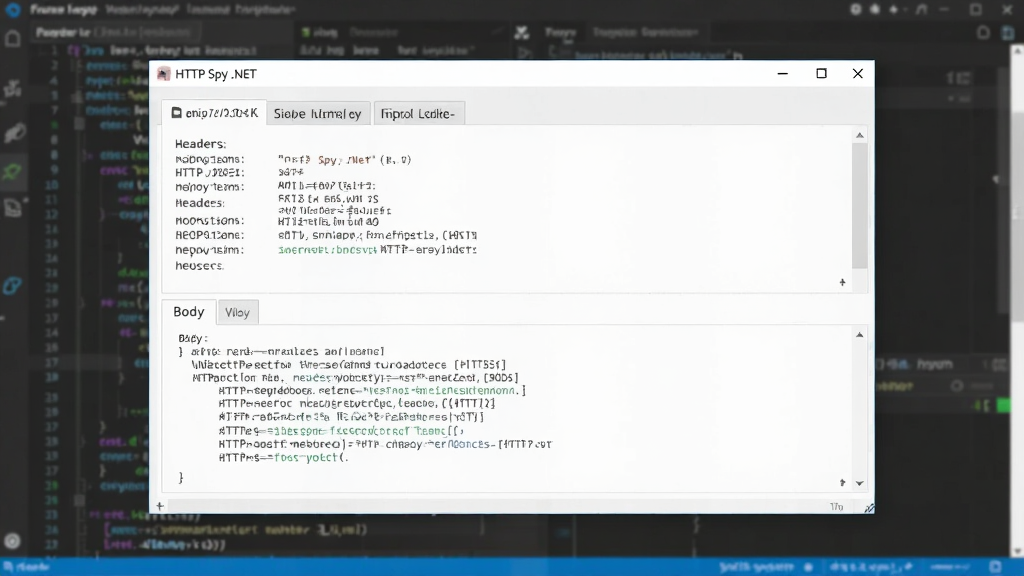1024x576 pixels.
Task: Click the editor's right scrollbar down arrow
Action: point(1017,552)
